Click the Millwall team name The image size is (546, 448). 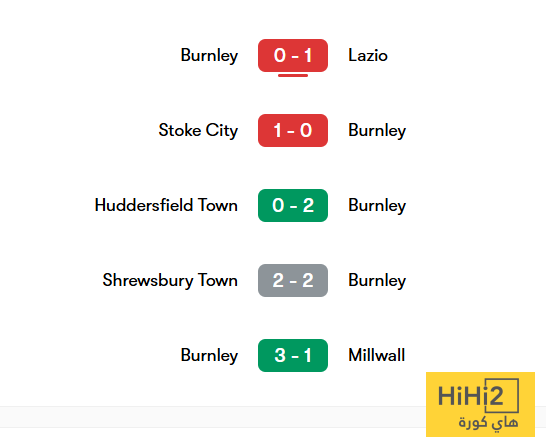point(376,355)
